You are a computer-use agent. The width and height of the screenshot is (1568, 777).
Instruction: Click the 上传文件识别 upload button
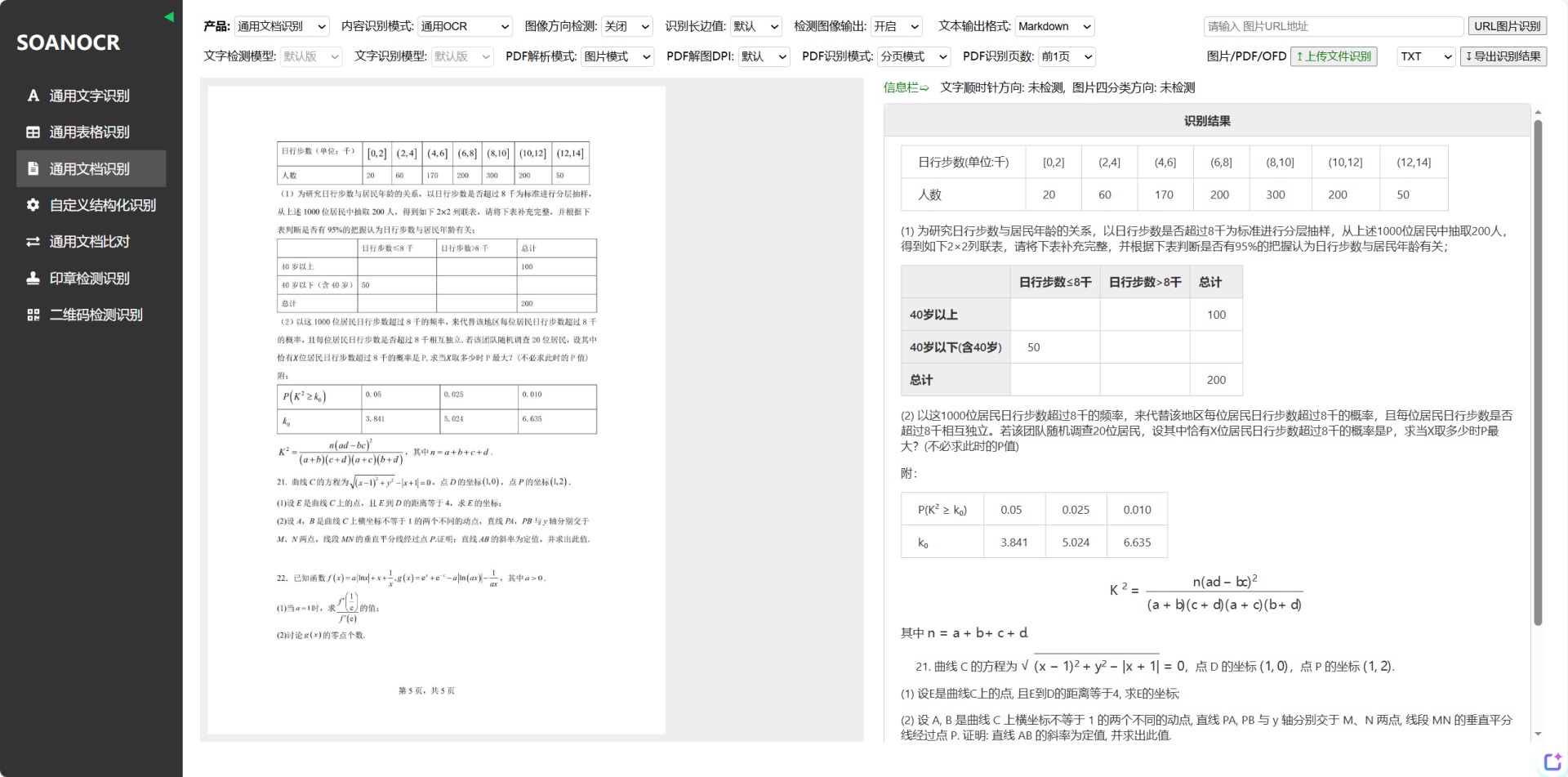pyautogui.click(x=1334, y=56)
